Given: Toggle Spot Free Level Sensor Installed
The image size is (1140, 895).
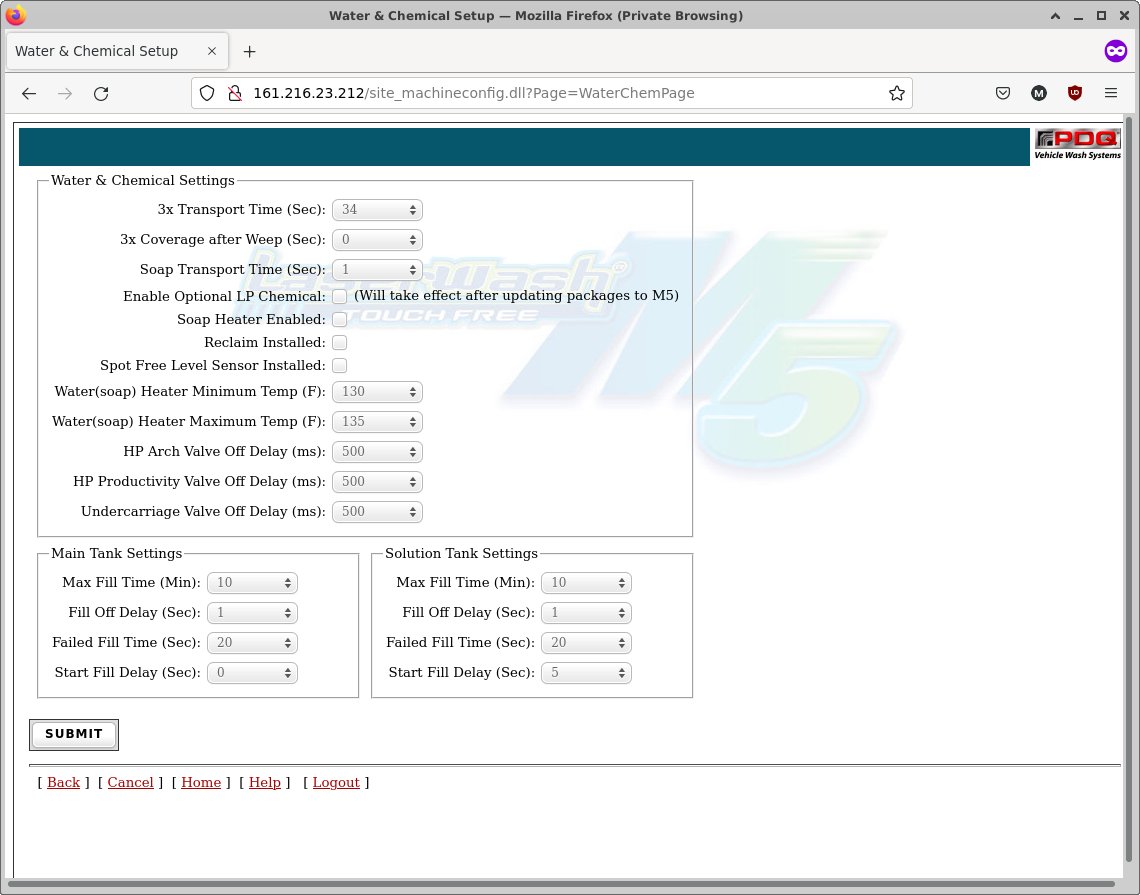Looking at the screenshot, I should point(340,366).
